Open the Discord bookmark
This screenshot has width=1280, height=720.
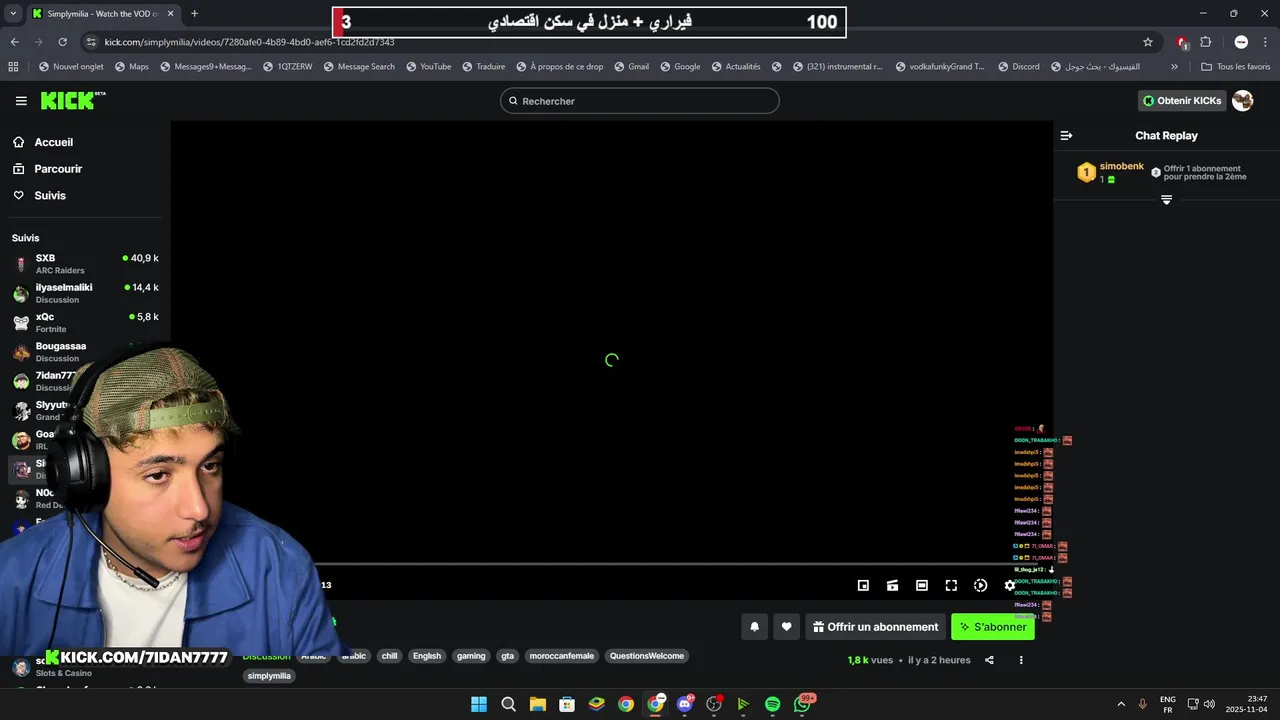pos(1018,67)
